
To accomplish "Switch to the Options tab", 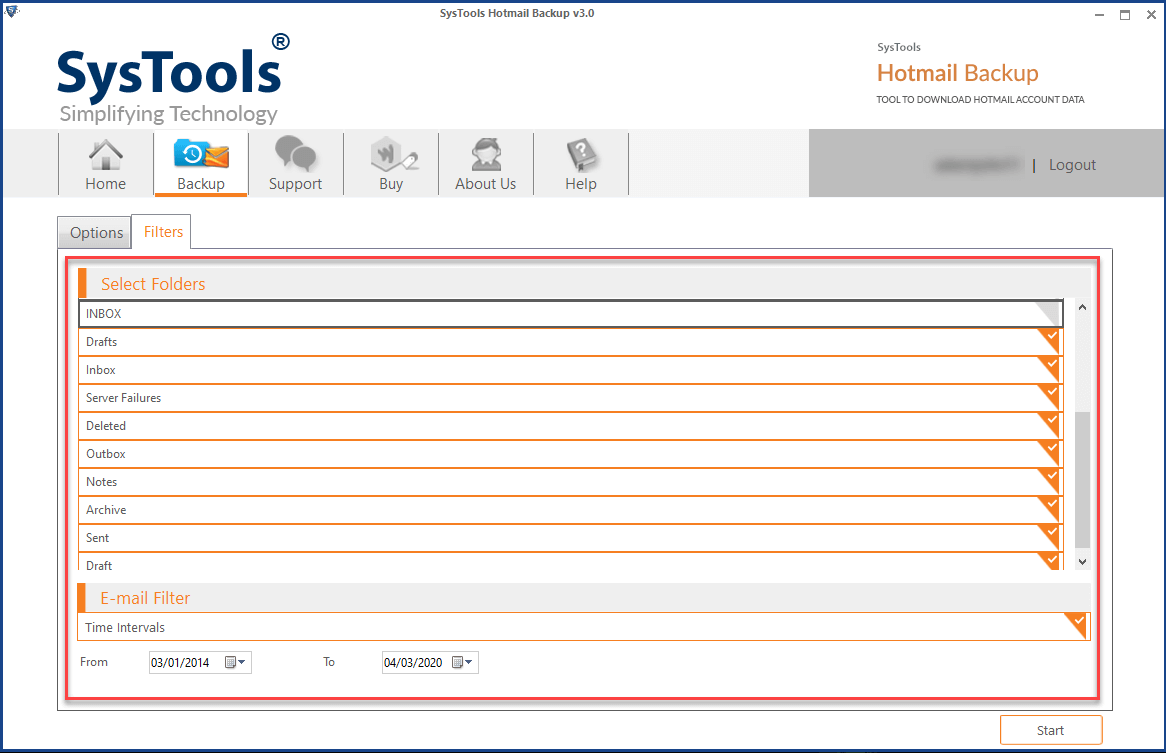I will click(x=96, y=233).
